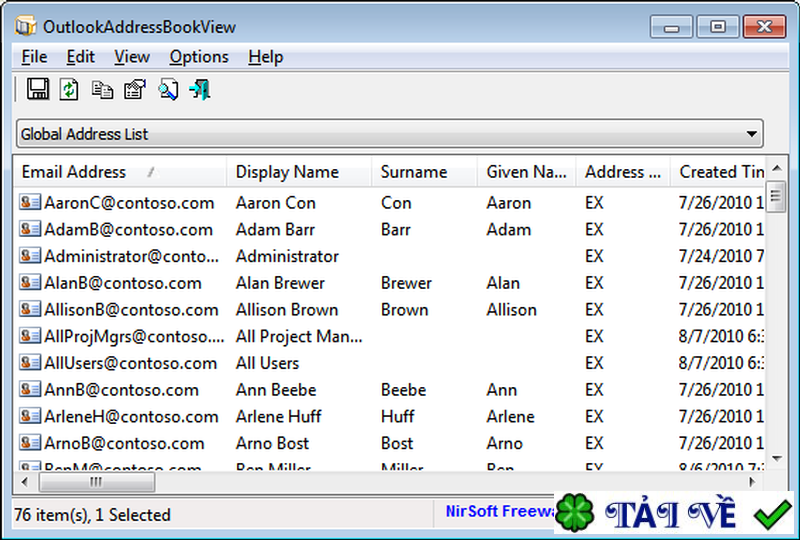The width and height of the screenshot is (800, 540).
Task: Click the All Users display name
Action: [x=267, y=363]
